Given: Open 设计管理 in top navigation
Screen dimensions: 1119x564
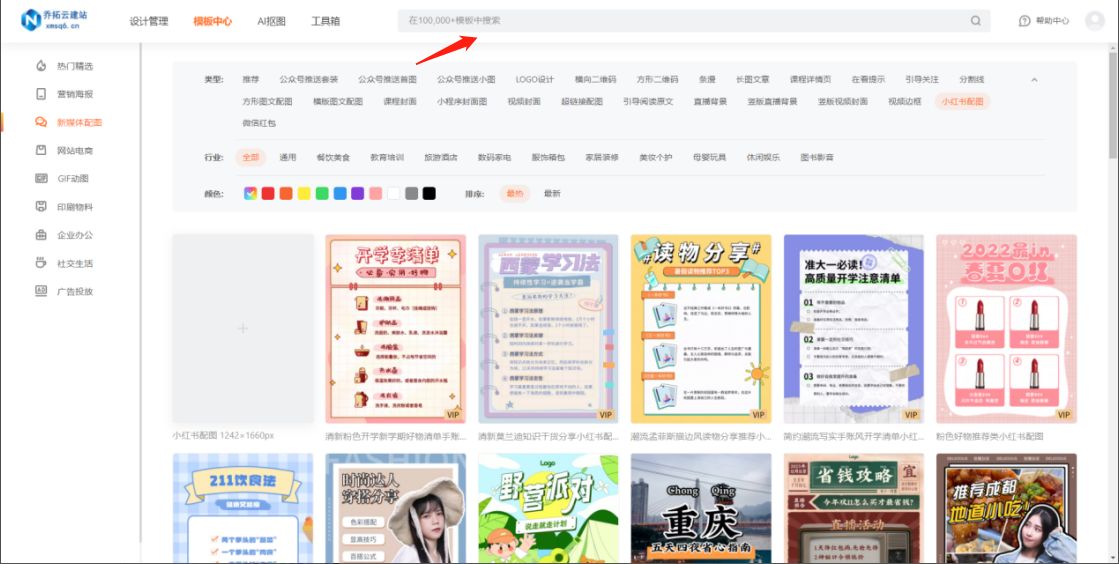Looking at the screenshot, I should (x=148, y=21).
